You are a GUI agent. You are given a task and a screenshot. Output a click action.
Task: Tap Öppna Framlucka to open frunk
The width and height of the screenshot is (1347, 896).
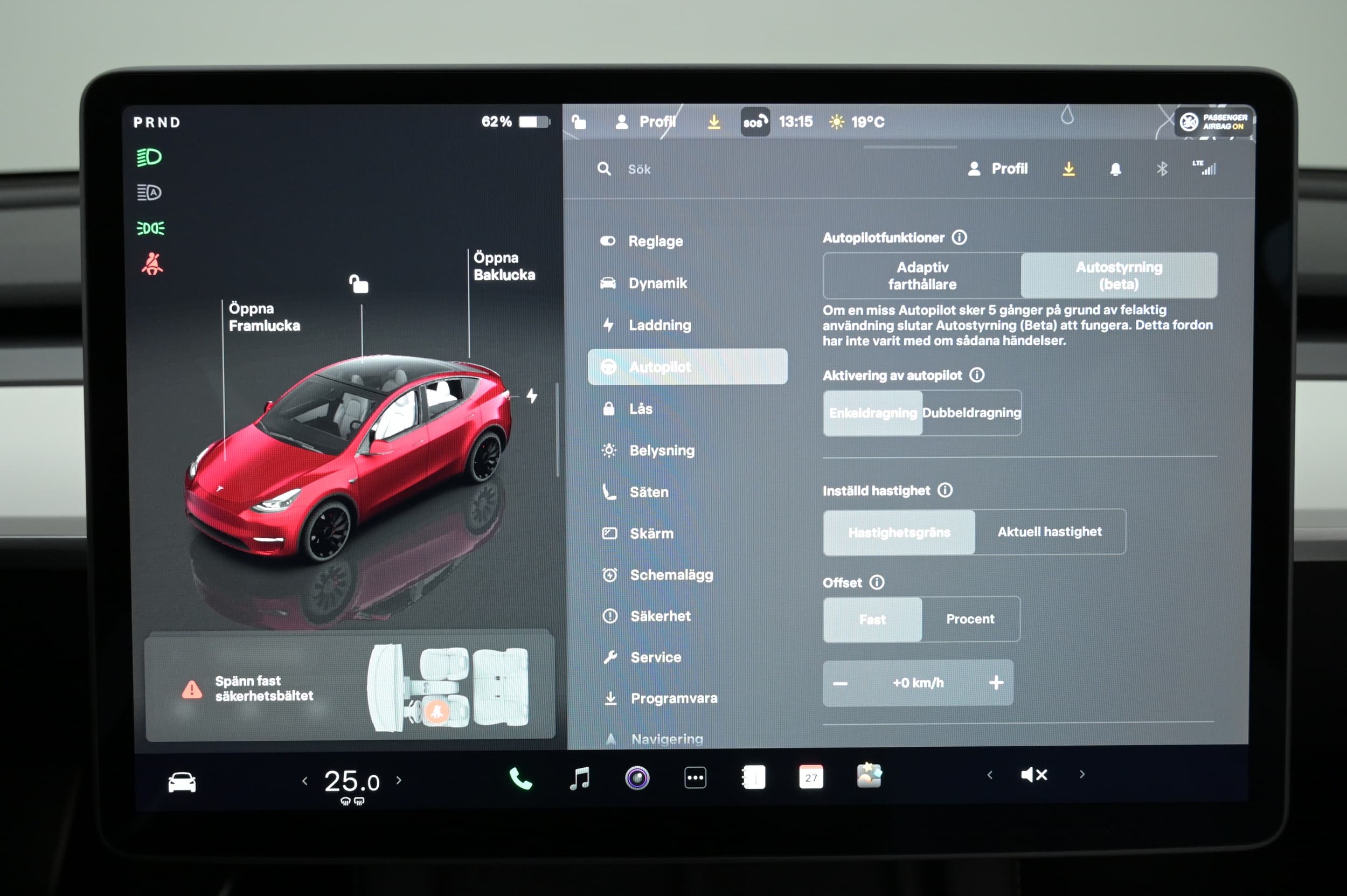[264, 317]
